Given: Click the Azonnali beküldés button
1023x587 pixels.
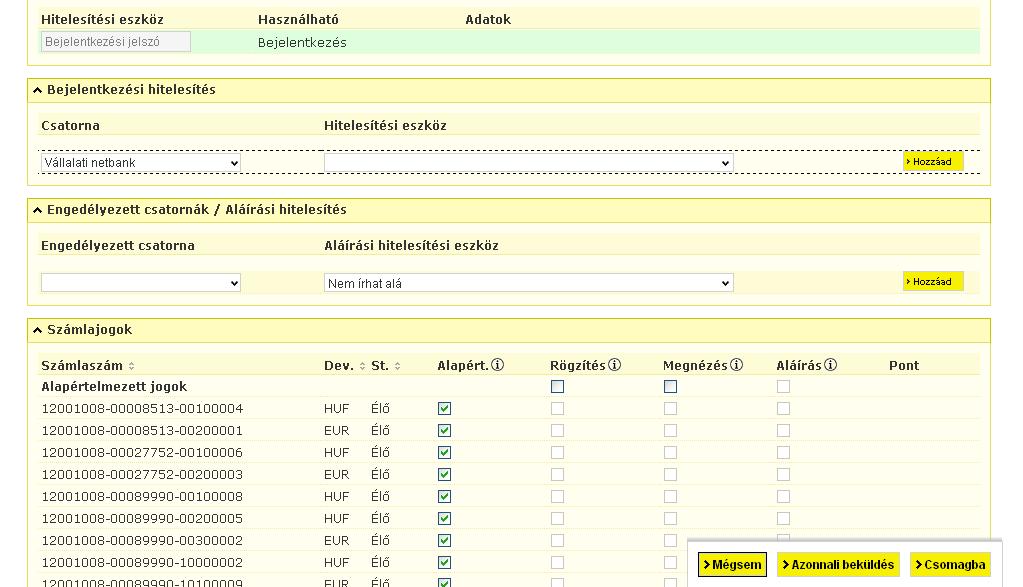Looking at the screenshot, I should point(838,564).
